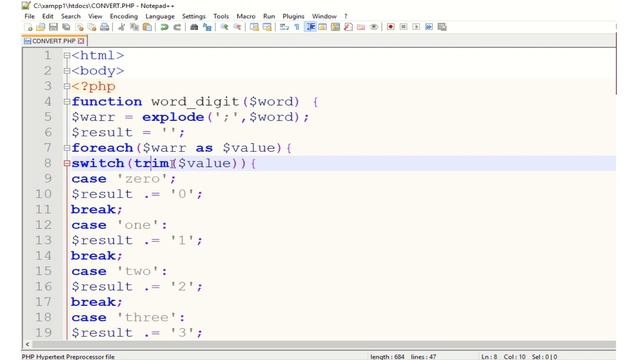Image resolution: width=640 pixels, height=360 pixels.
Task: Select the CONVERT.PHP document tab
Action: click(x=54, y=41)
